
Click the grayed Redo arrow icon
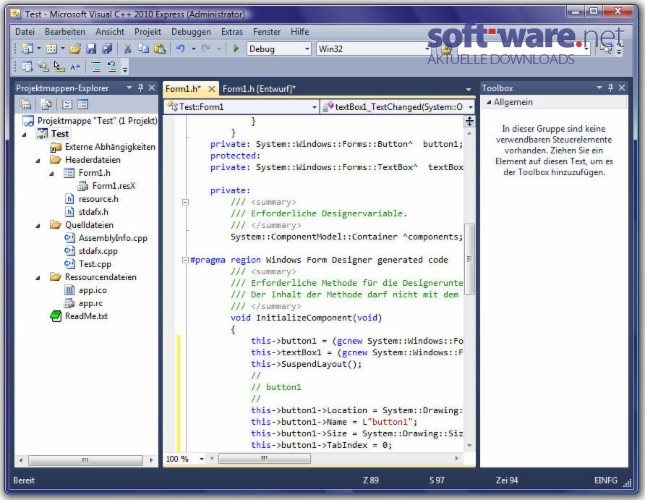[206, 49]
